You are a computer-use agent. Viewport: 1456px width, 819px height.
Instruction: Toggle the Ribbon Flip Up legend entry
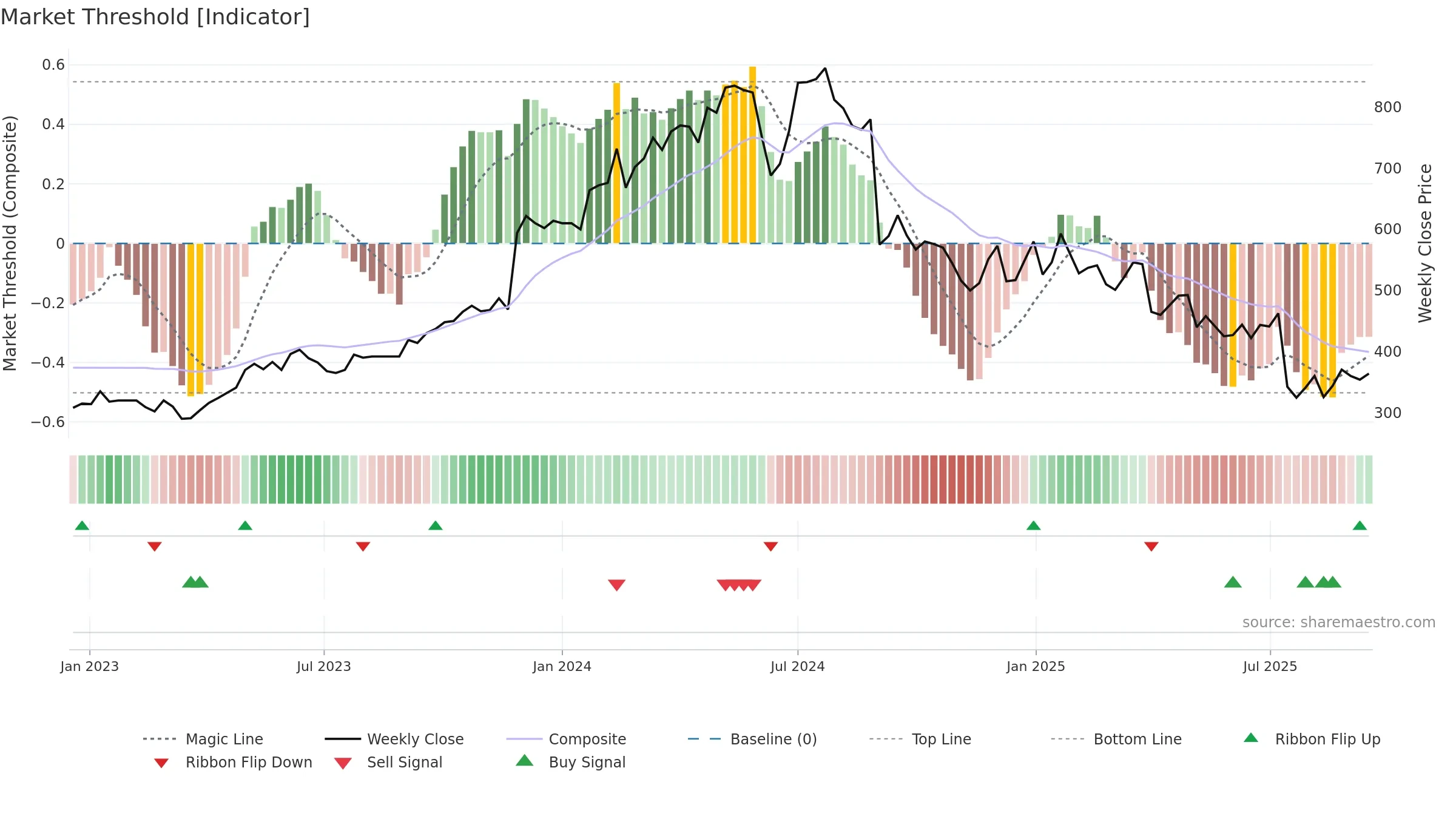pyautogui.click(x=1312, y=739)
